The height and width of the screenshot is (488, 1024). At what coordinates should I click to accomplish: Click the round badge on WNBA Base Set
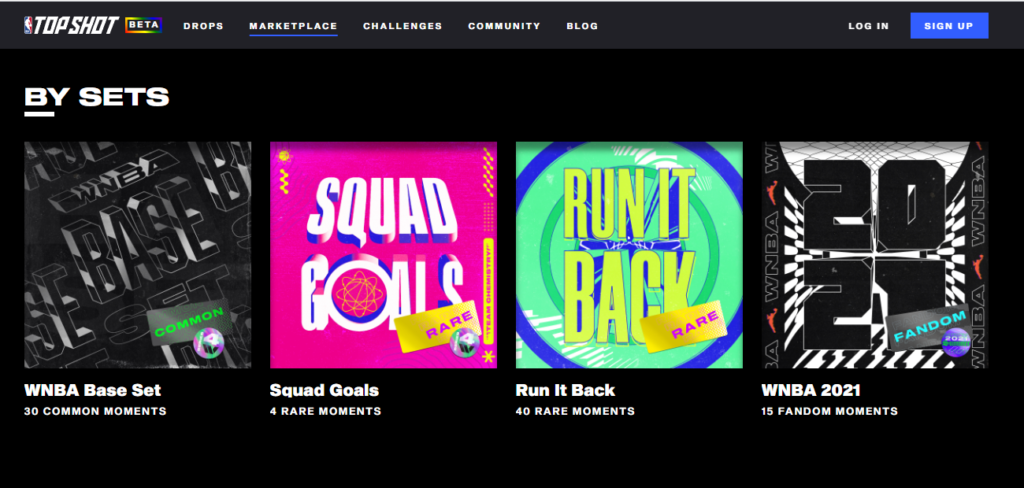pyautogui.click(x=209, y=342)
